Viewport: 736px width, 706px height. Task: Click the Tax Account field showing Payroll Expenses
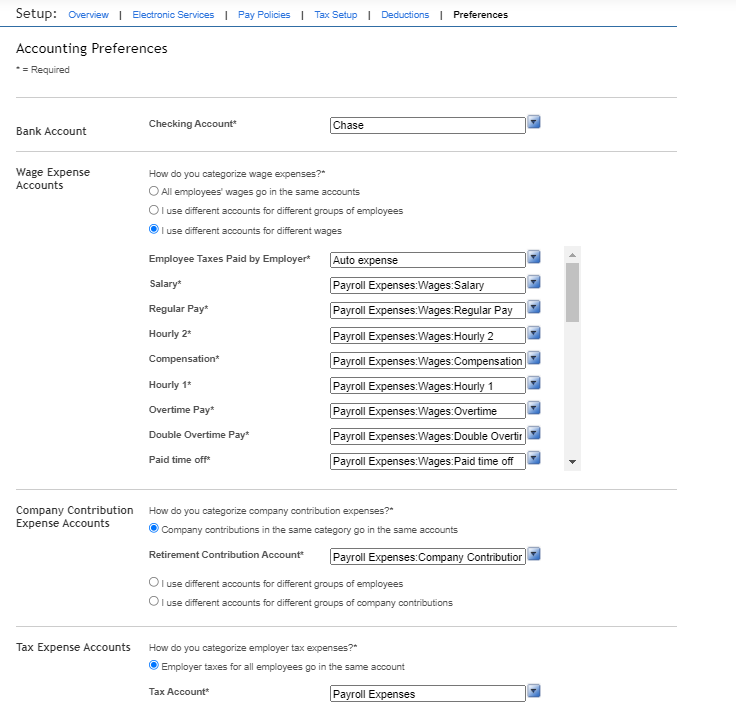428,694
